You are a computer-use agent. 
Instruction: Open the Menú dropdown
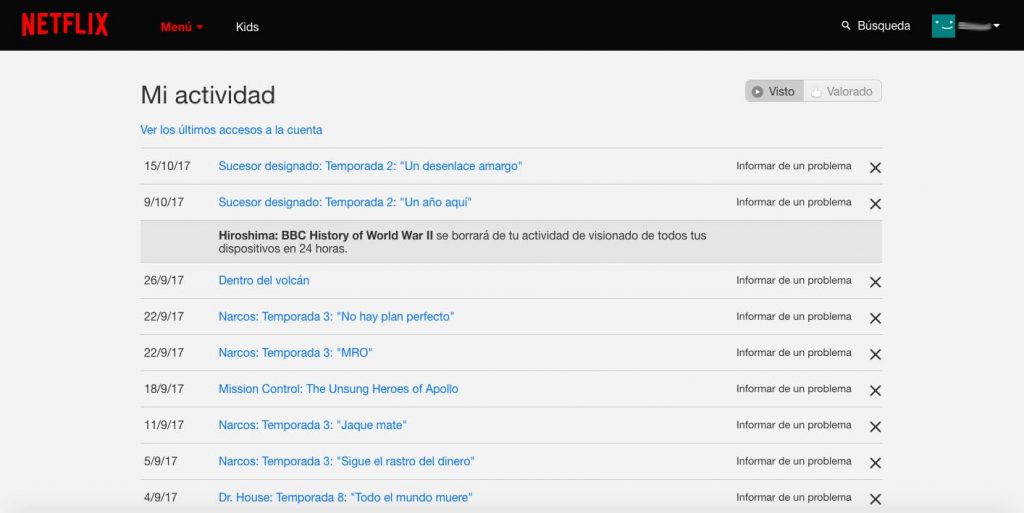point(182,27)
